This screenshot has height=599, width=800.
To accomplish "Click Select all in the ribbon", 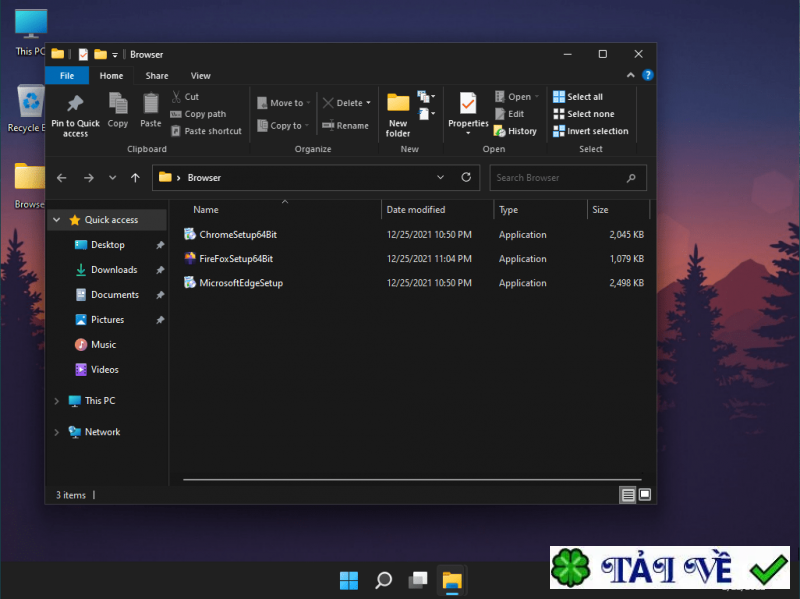I will click(584, 97).
